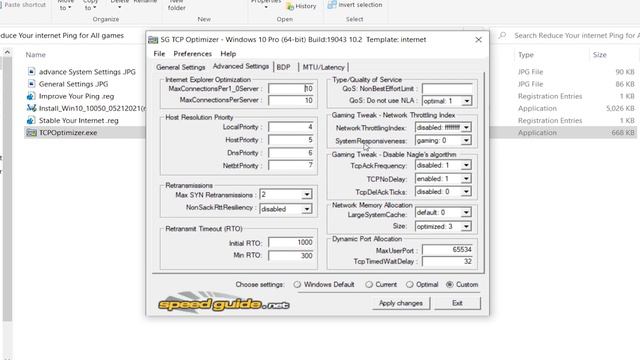640x360 pixels.
Task: Click the History icon in Explorer ribbon
Action: (290, 6)
